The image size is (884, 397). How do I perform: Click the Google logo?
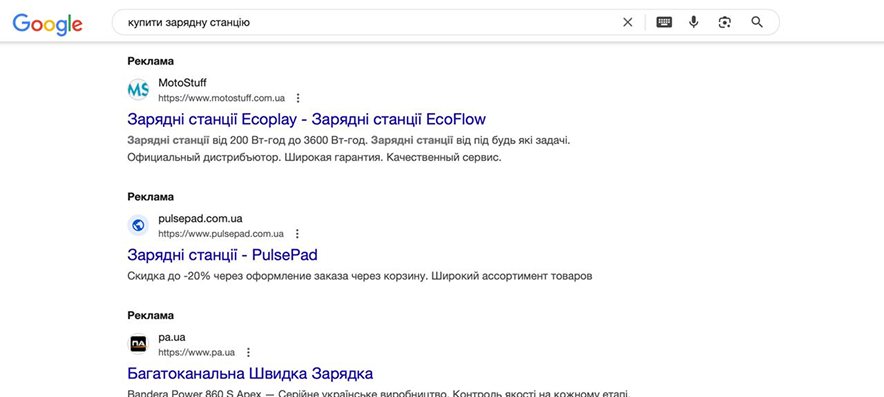pyautogui.click(x=47, y=23)
